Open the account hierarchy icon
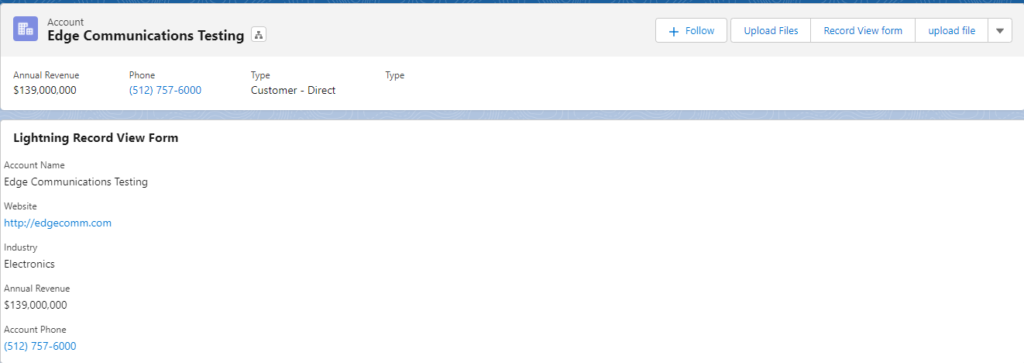The height and width of the screenshot is (363, 1024). coord(259,35)
